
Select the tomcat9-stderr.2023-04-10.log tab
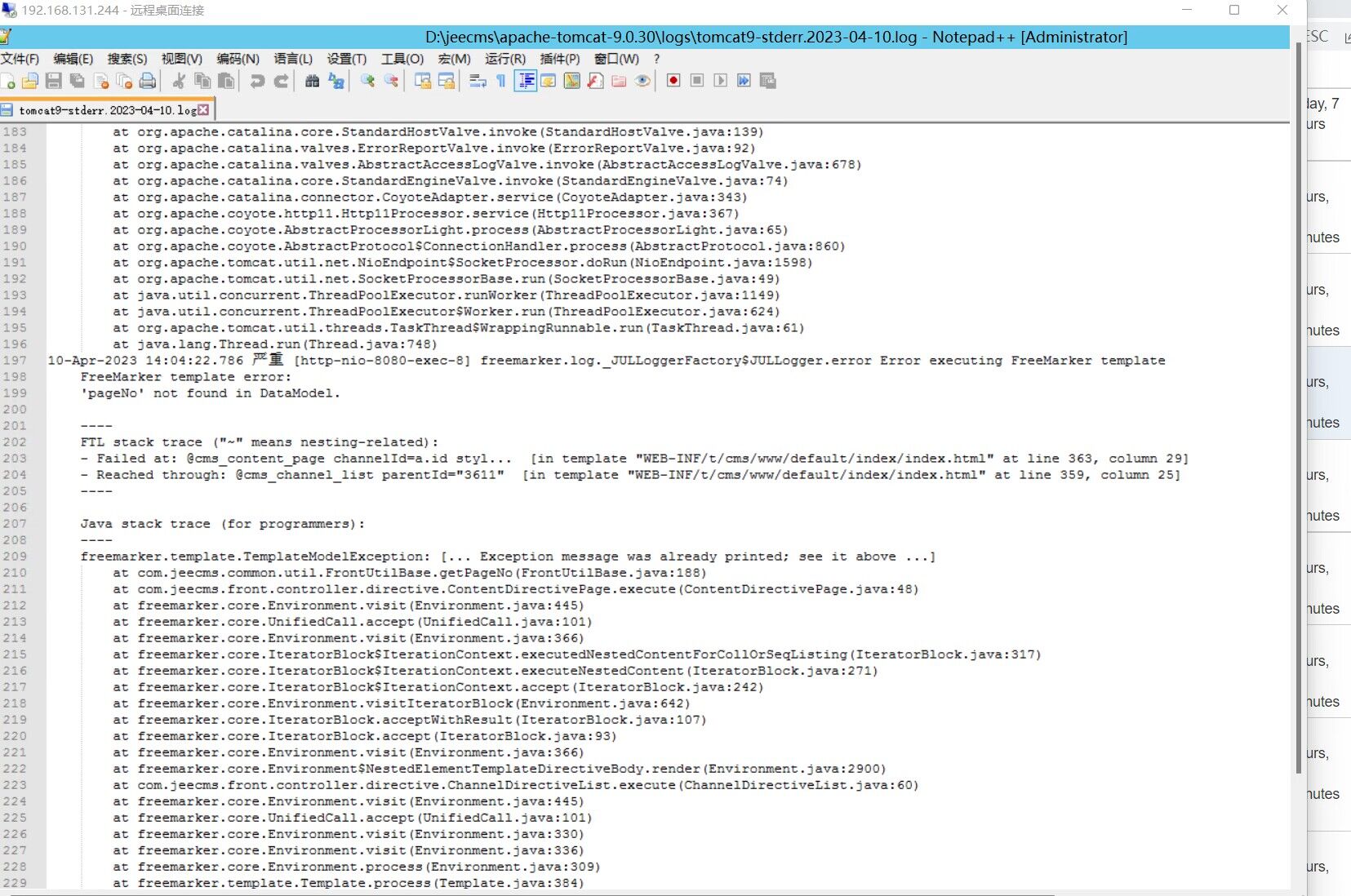coord(107,110)
